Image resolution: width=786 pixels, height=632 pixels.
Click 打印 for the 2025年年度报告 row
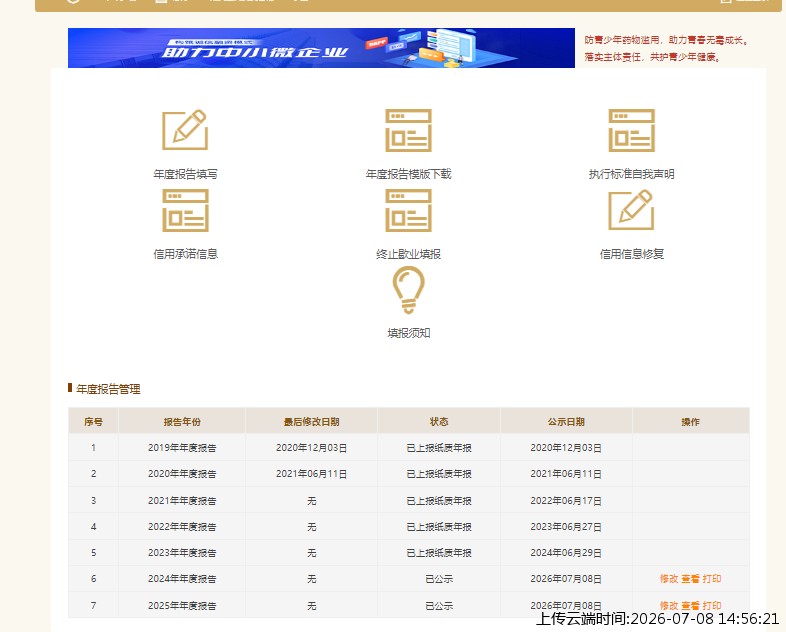pos(712,605)
